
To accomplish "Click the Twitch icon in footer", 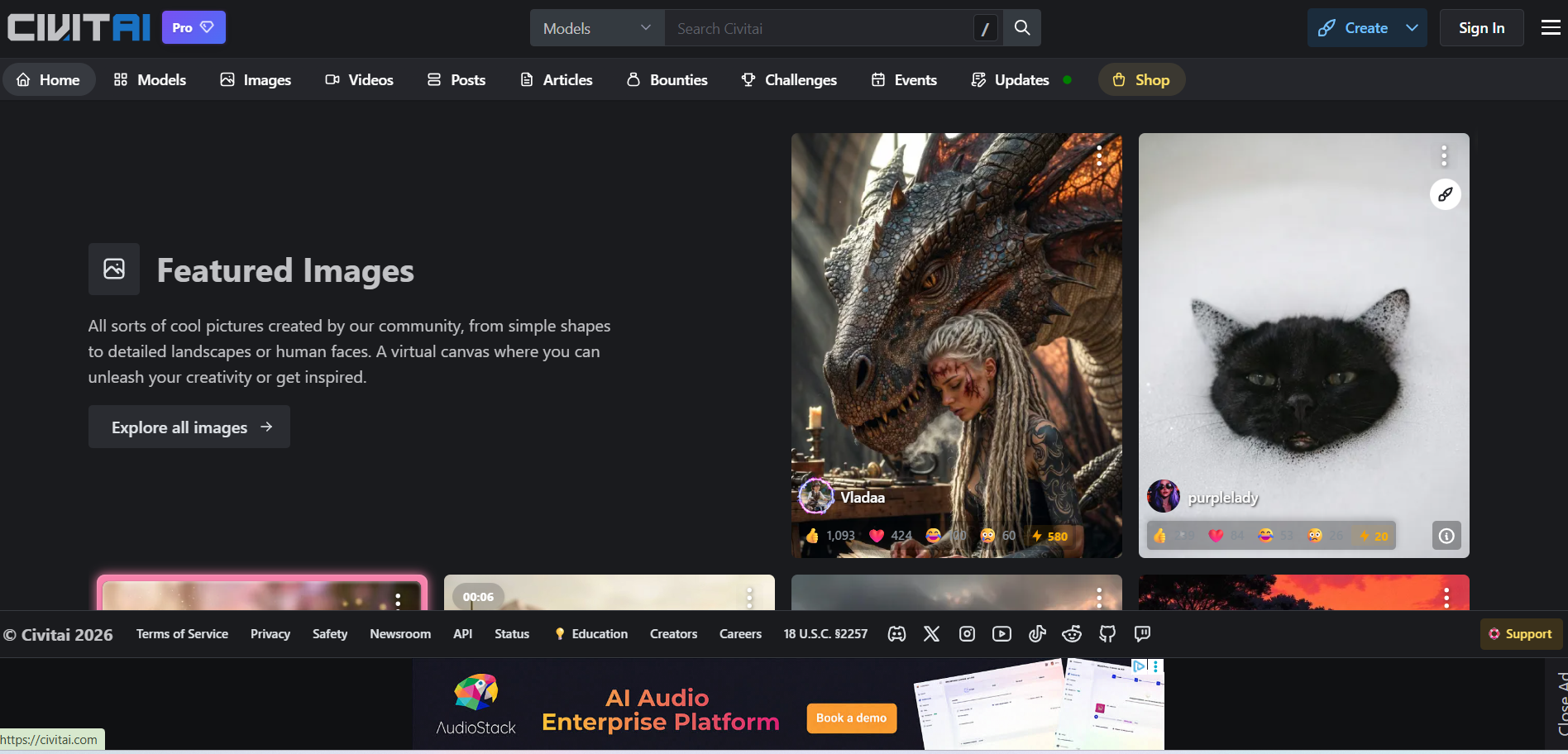I will tap(1142, 634).
